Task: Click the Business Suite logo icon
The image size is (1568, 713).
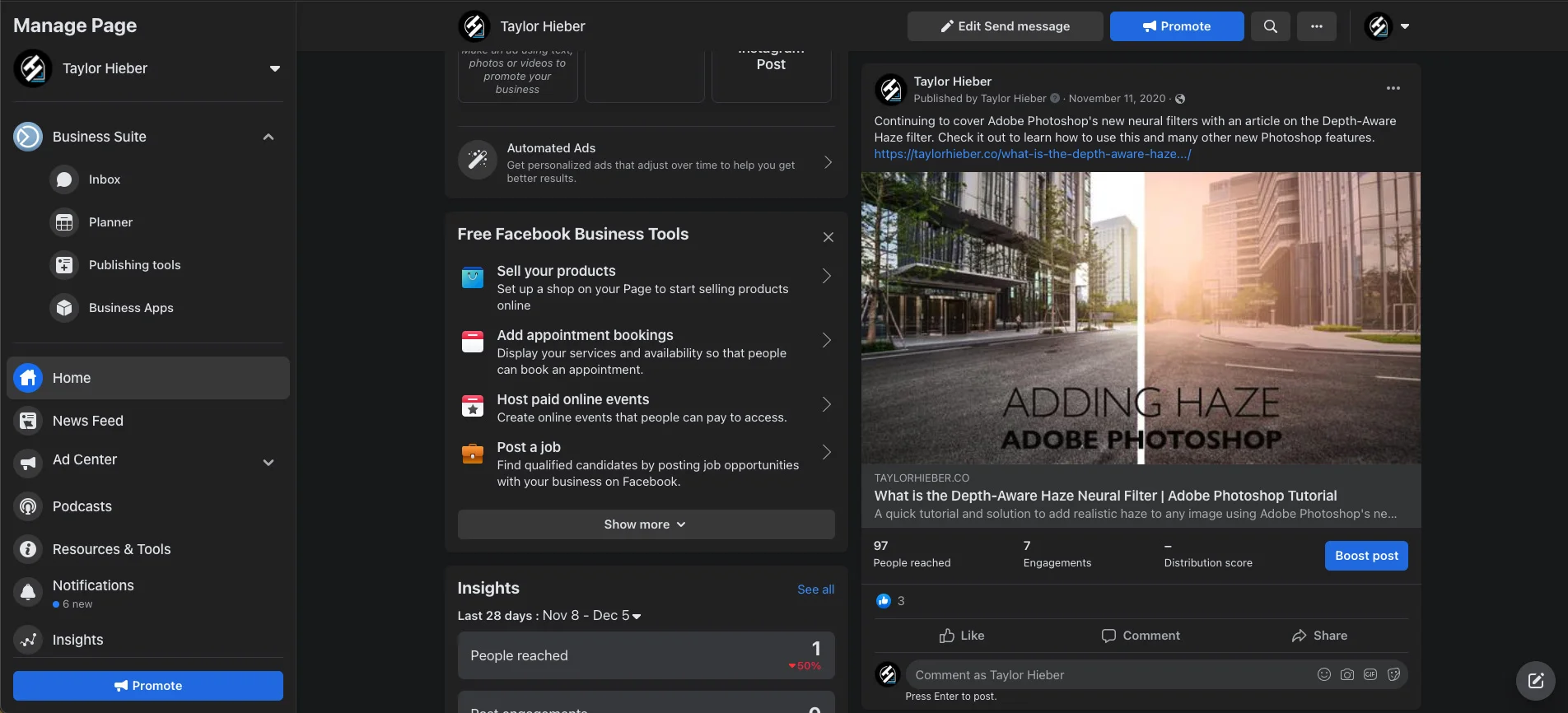Action: (28, 137)
